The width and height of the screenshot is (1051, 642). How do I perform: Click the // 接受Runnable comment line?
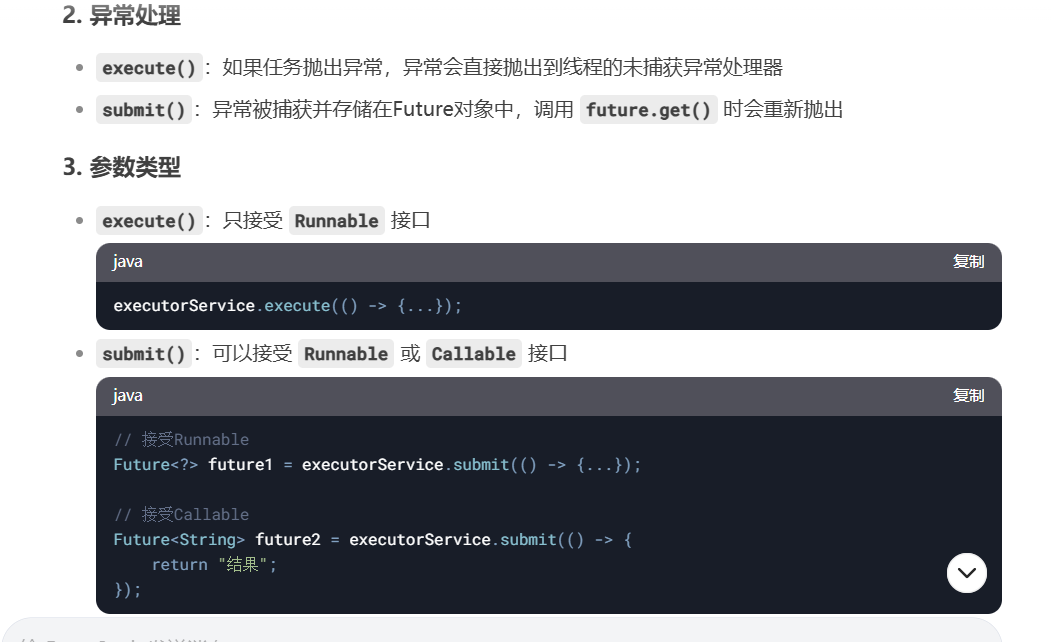(x=182, y=440)
